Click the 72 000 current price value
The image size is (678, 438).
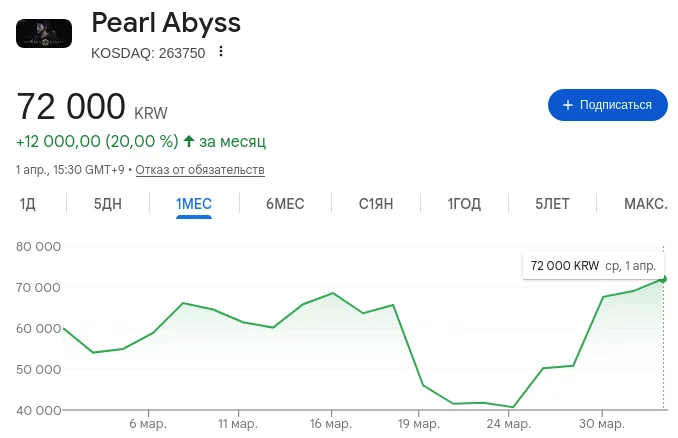(71, 106)
